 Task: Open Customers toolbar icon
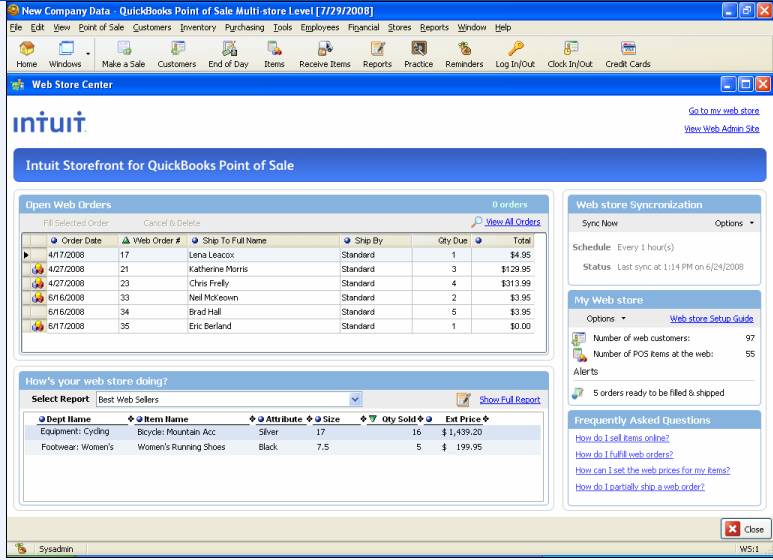(x=176, y=54)
